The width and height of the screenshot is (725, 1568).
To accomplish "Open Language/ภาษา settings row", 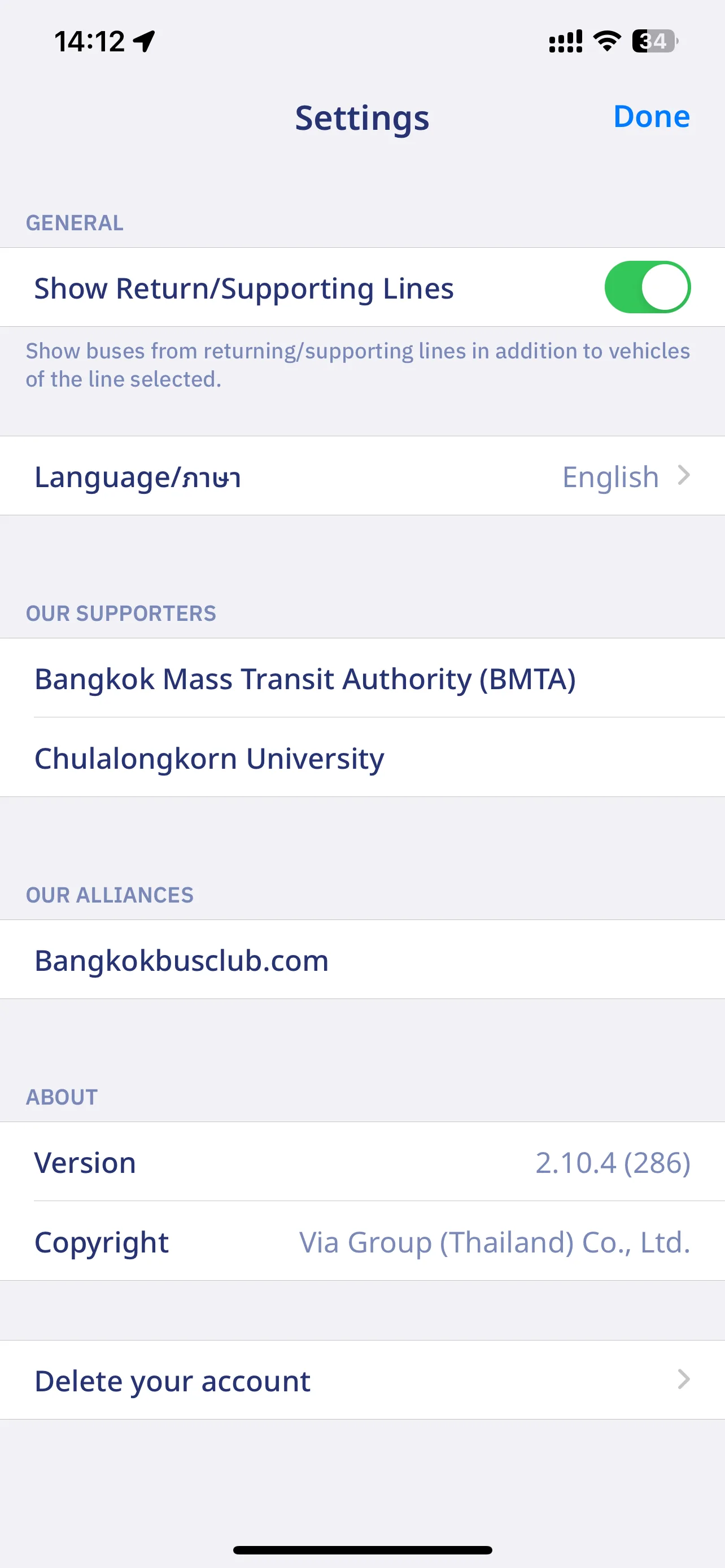I will tap(362, 476).
